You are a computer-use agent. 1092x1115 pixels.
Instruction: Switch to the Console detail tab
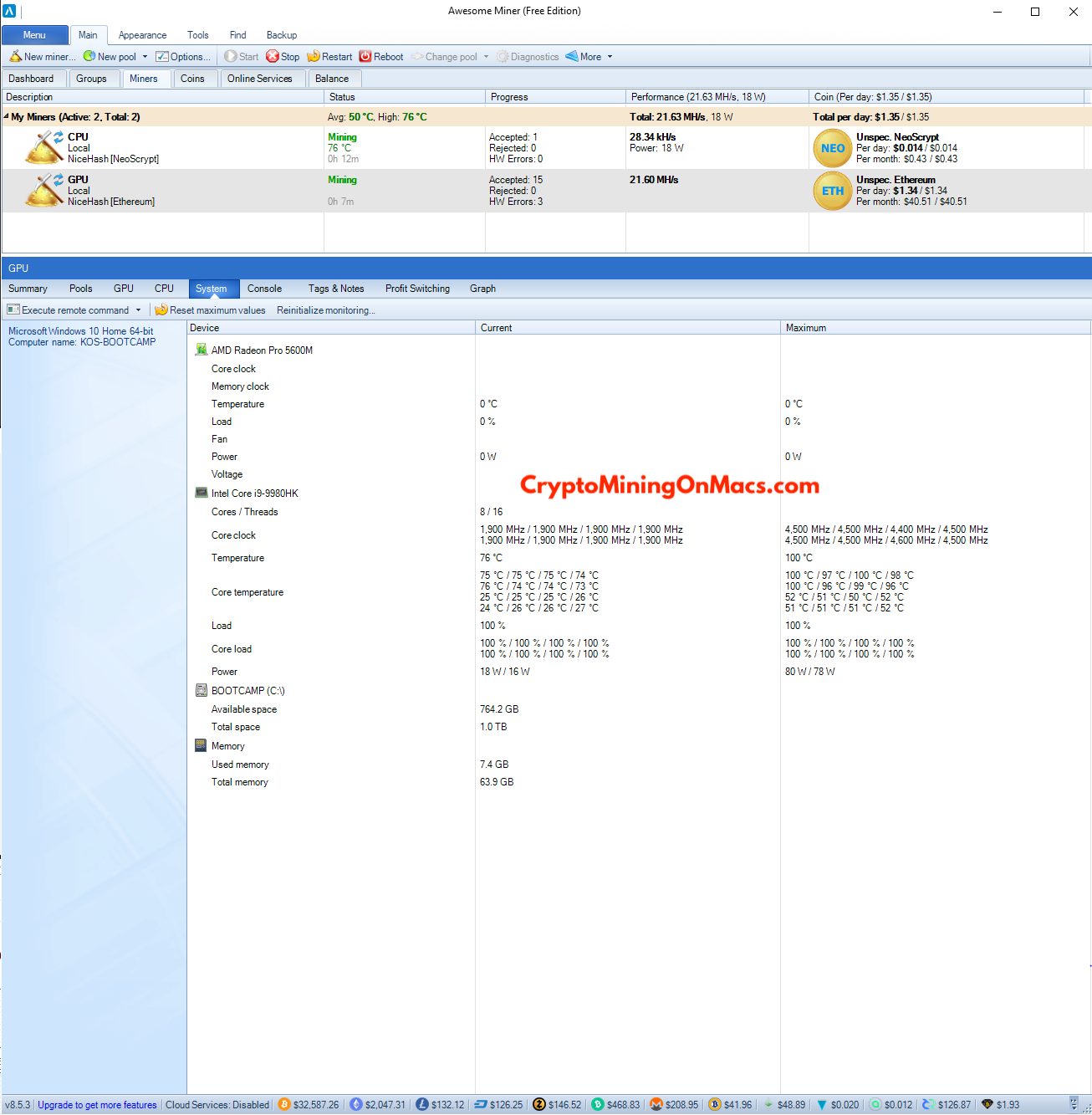tap(264, 289)
